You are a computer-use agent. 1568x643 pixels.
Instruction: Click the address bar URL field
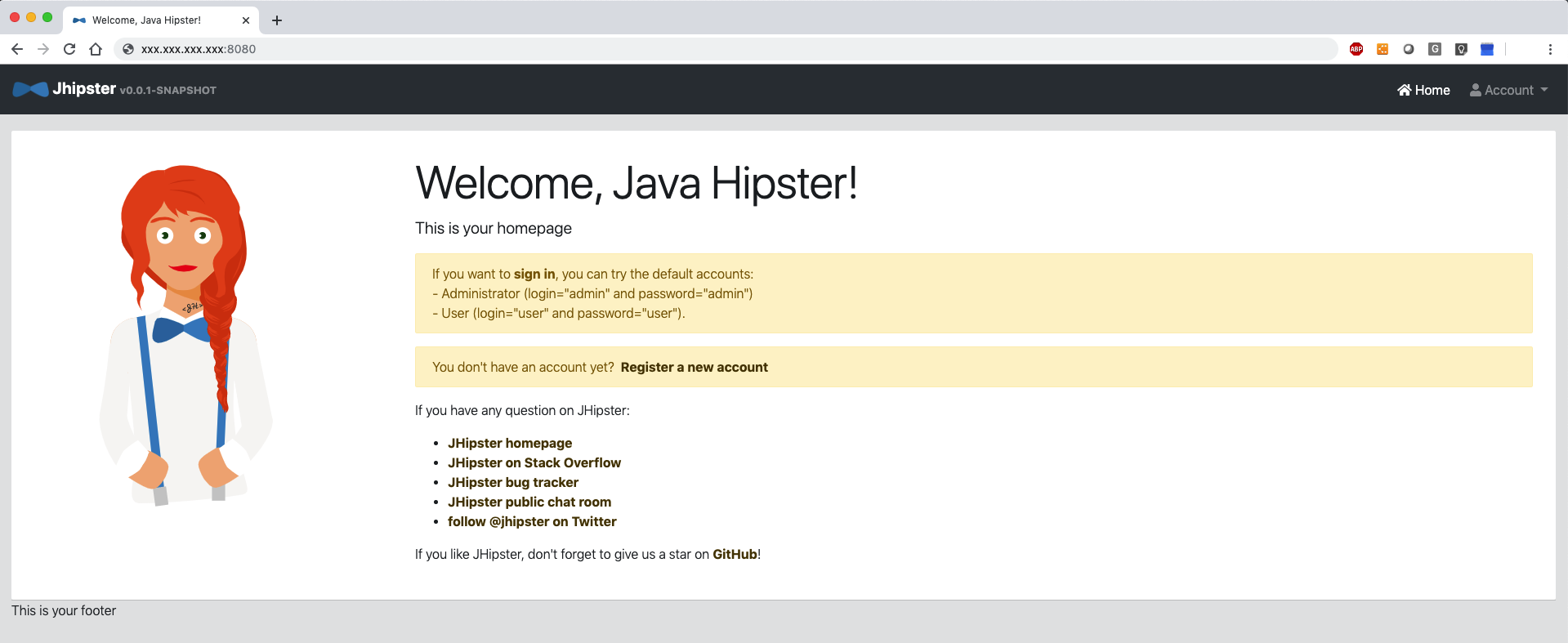pyautogui.click(x=726, y=49)
